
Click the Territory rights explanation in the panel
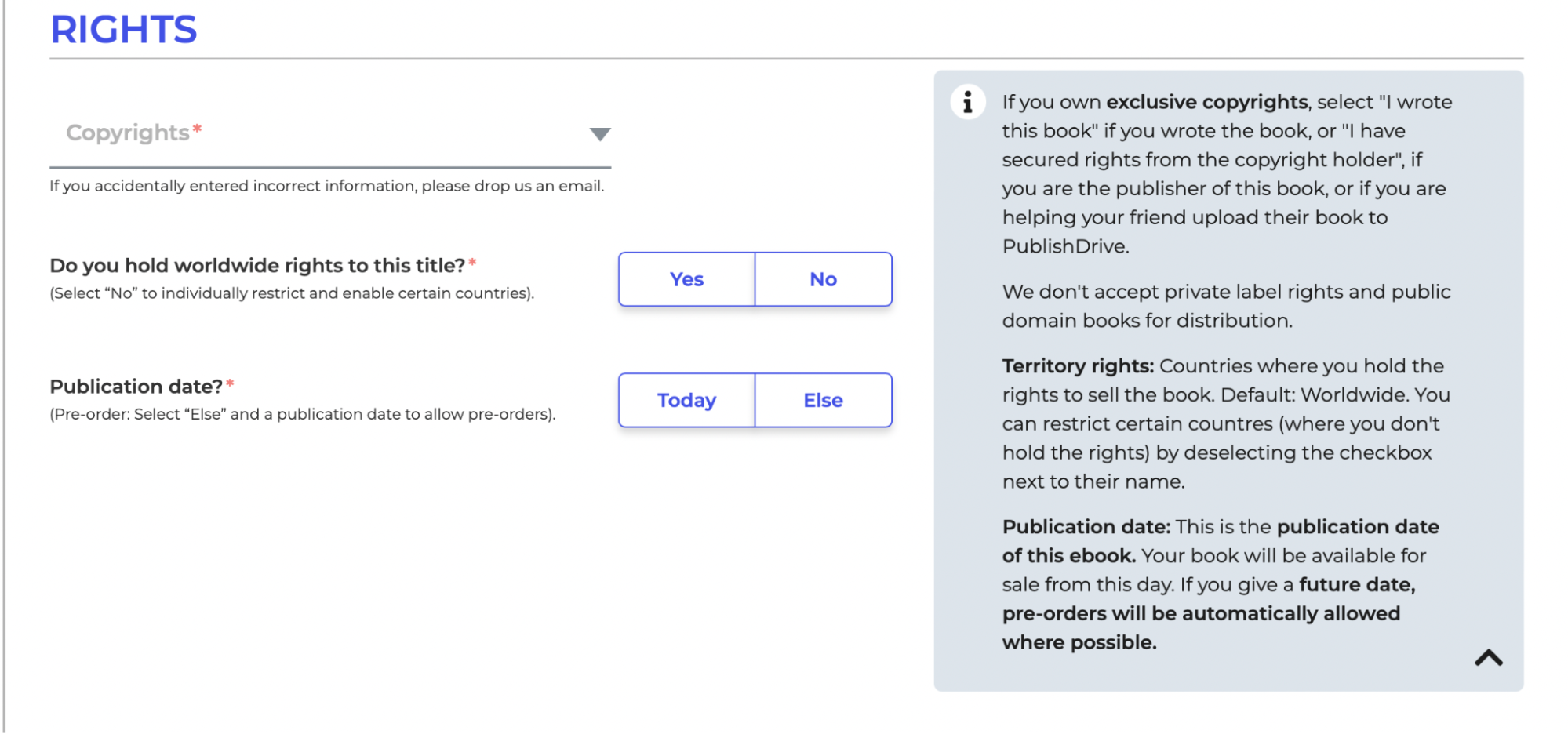[1224, 423]
